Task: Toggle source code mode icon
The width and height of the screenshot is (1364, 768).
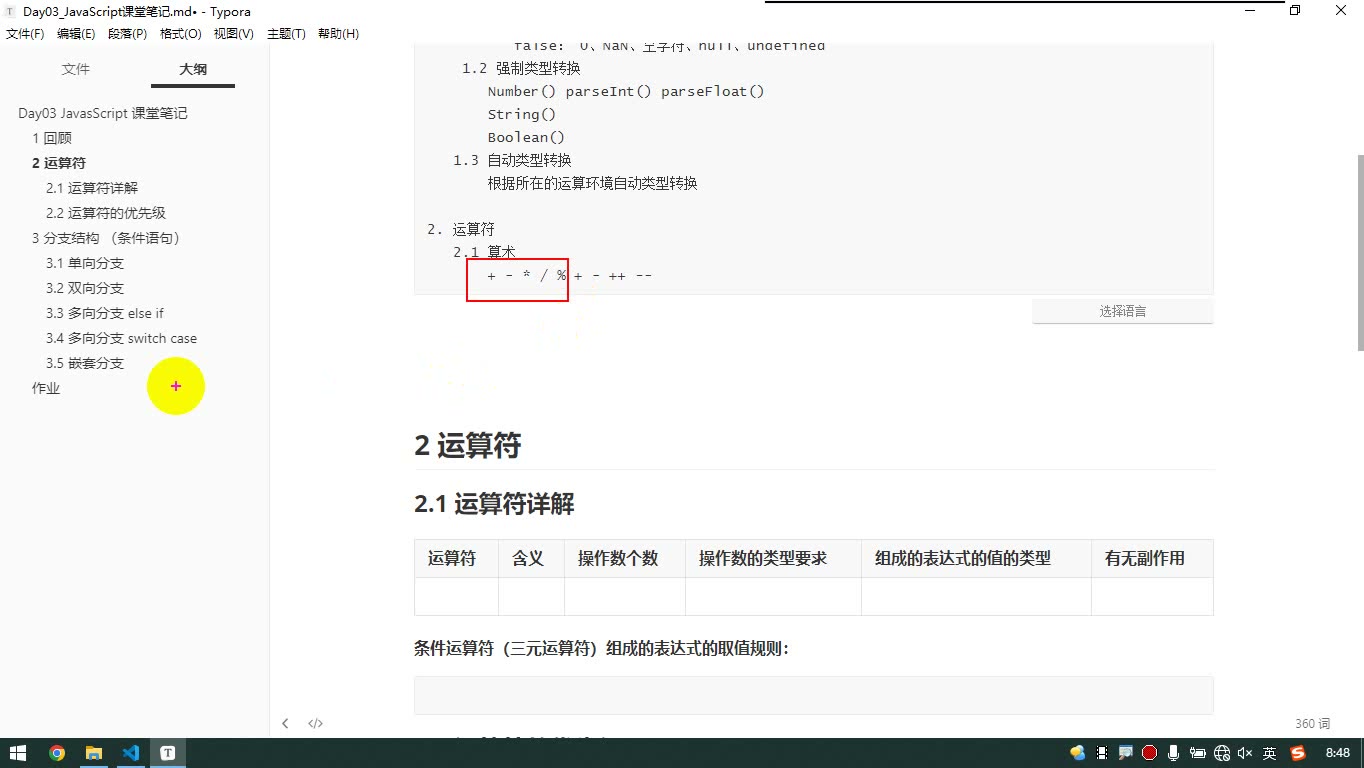Action: pos(315,723)
